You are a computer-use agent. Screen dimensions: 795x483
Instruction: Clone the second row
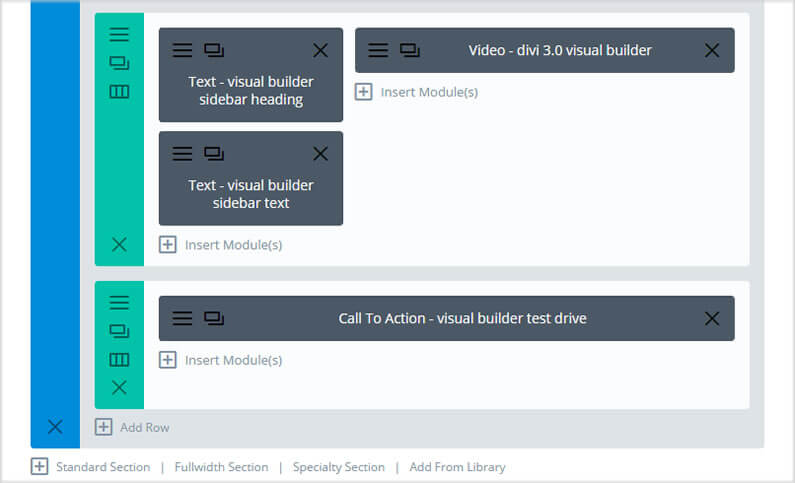(119, 331)
